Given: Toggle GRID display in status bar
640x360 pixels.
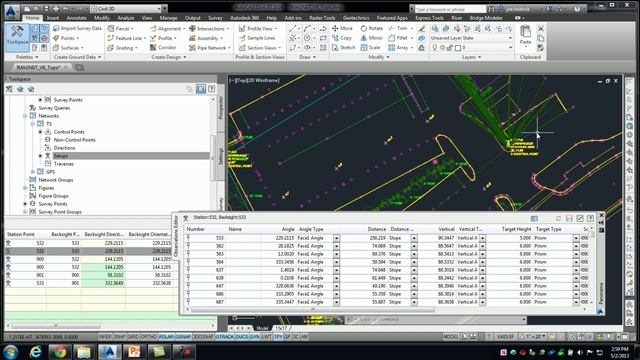Looking at the screenshot, I should tap(133, 337).
